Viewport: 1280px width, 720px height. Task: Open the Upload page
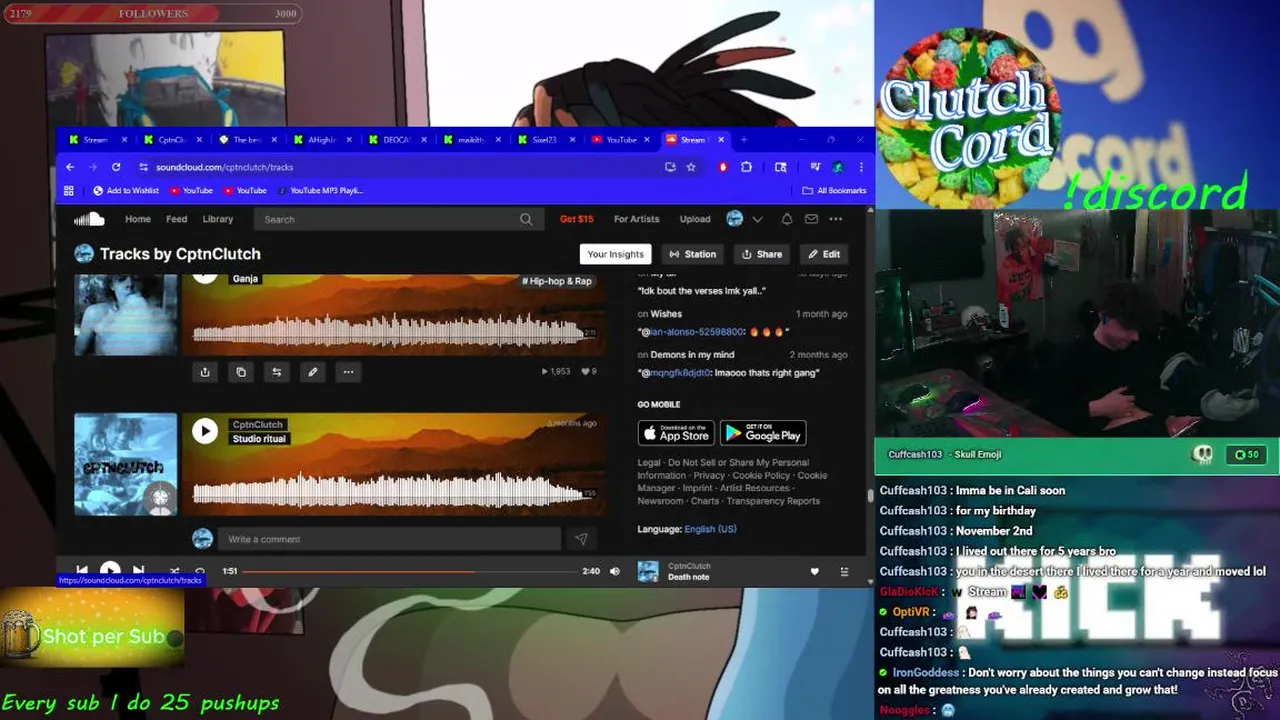click(x=695, y=219)
